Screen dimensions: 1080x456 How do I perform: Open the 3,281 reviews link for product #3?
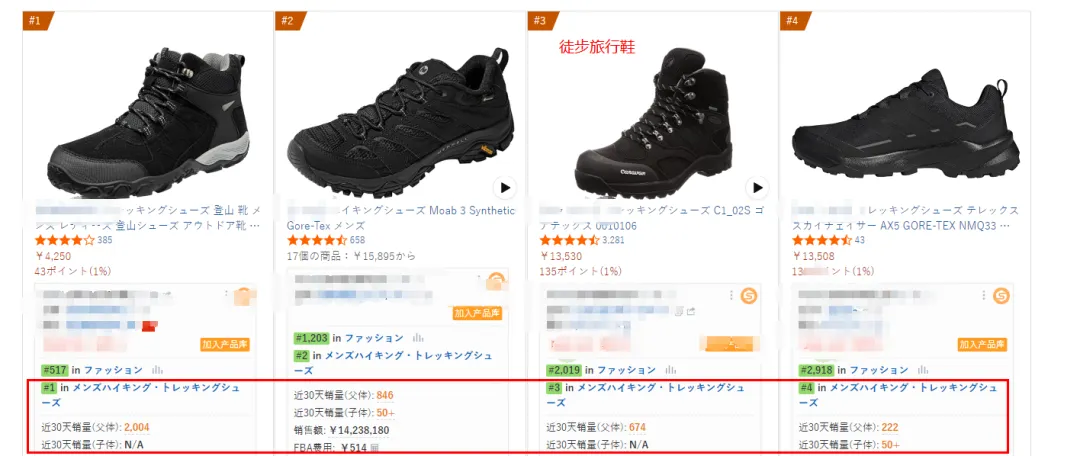point(614,240)
